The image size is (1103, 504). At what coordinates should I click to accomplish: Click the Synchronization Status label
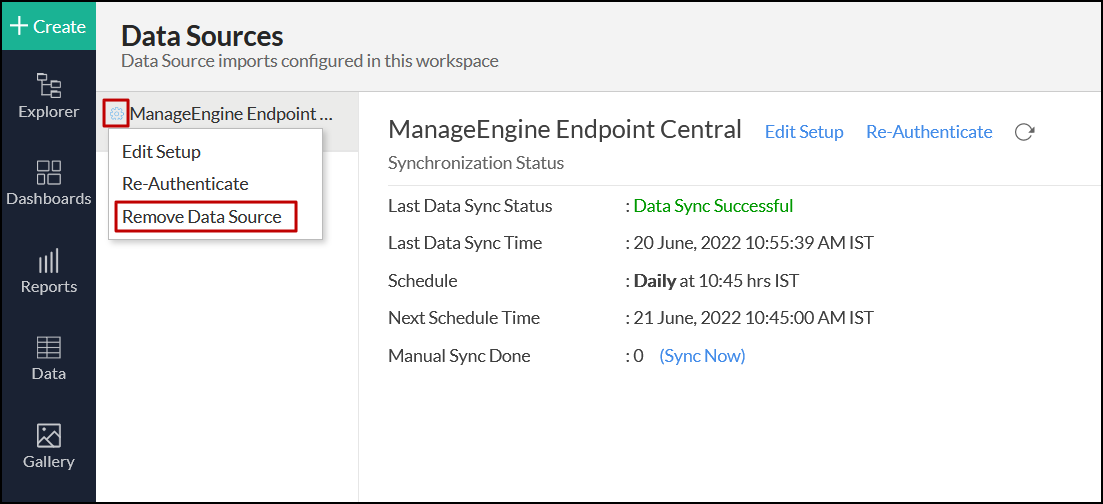click(x=476, y=163)
